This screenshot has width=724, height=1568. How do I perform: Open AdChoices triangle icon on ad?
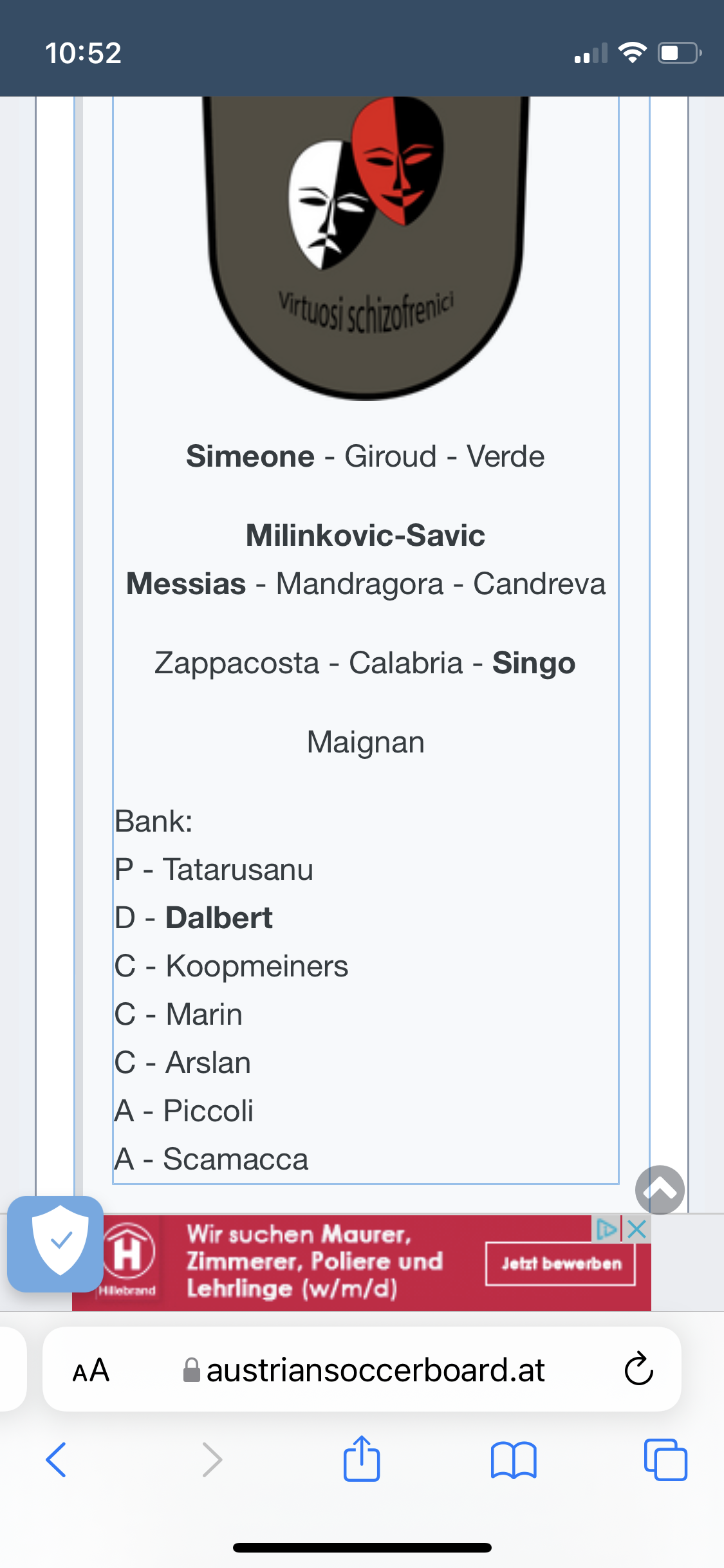tap(606, 1229)
